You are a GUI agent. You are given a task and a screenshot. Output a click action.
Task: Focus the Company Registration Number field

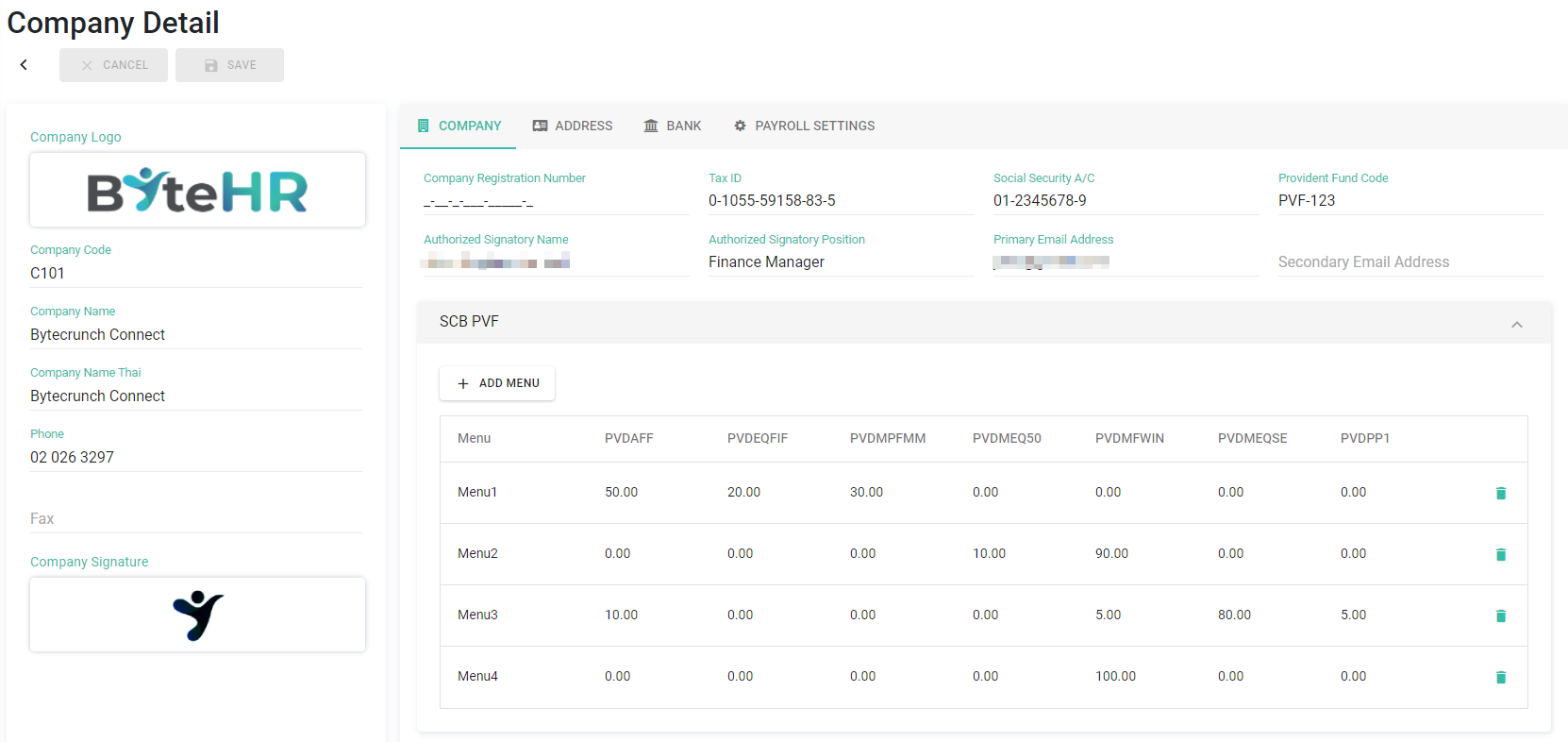(556, 201)
